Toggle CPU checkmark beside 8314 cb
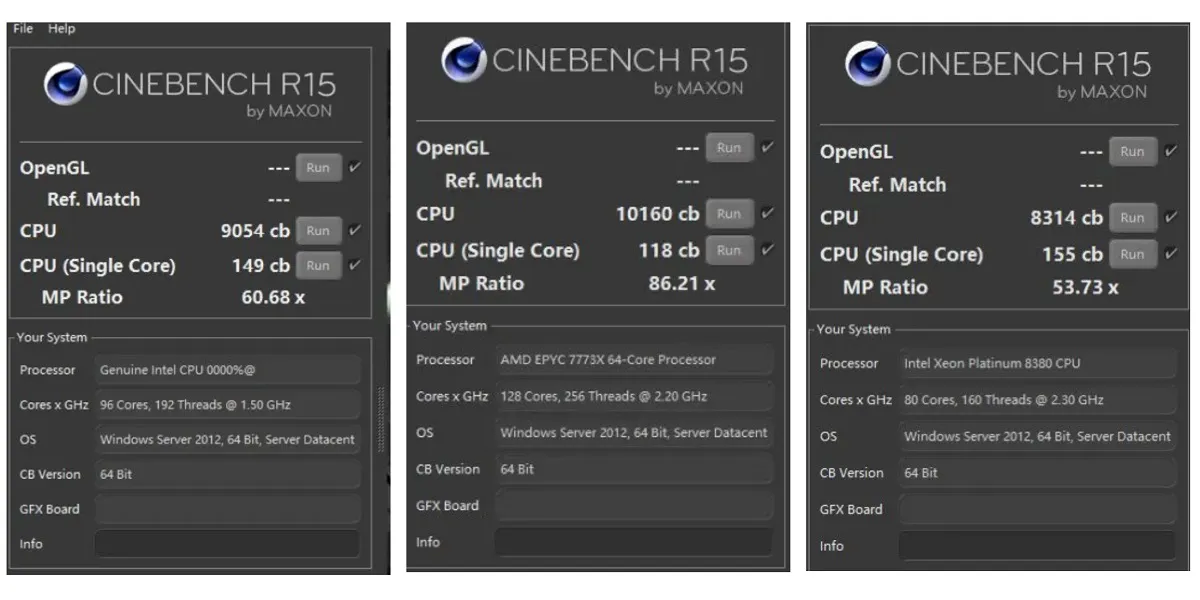Viewport: 1200px width, 600px height. [x=1171, y=218]
